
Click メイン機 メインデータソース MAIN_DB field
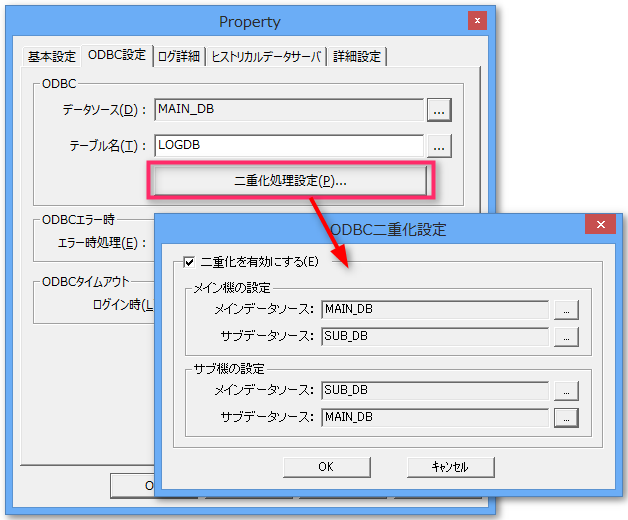(x=435, y=310)
